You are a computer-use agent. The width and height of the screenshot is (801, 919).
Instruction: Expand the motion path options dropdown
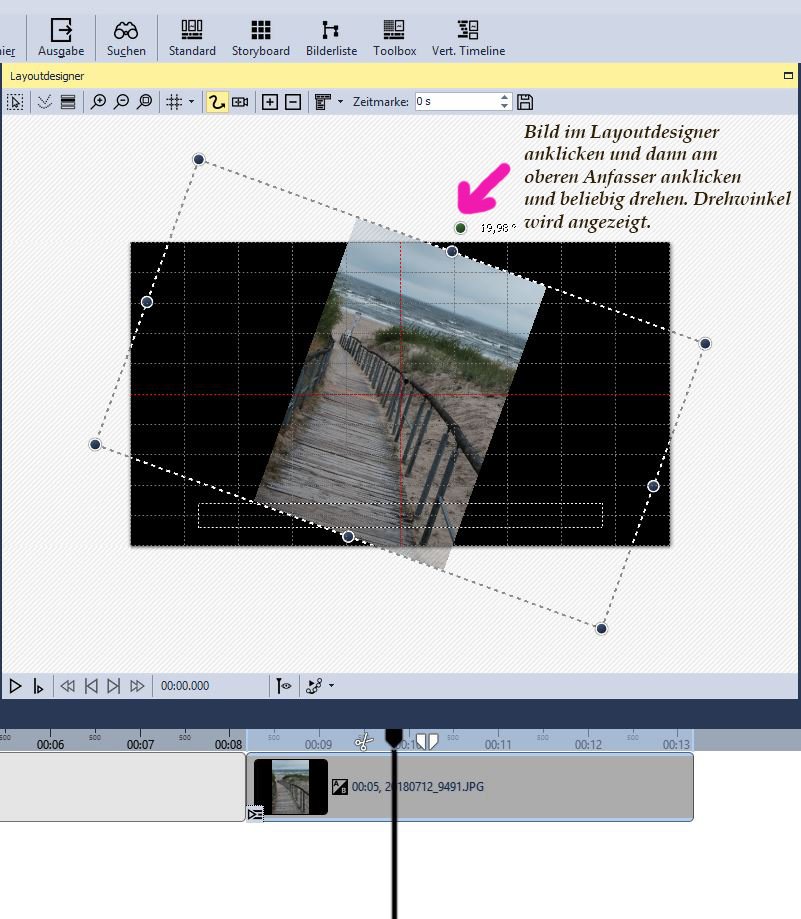(x=331, y=686)
